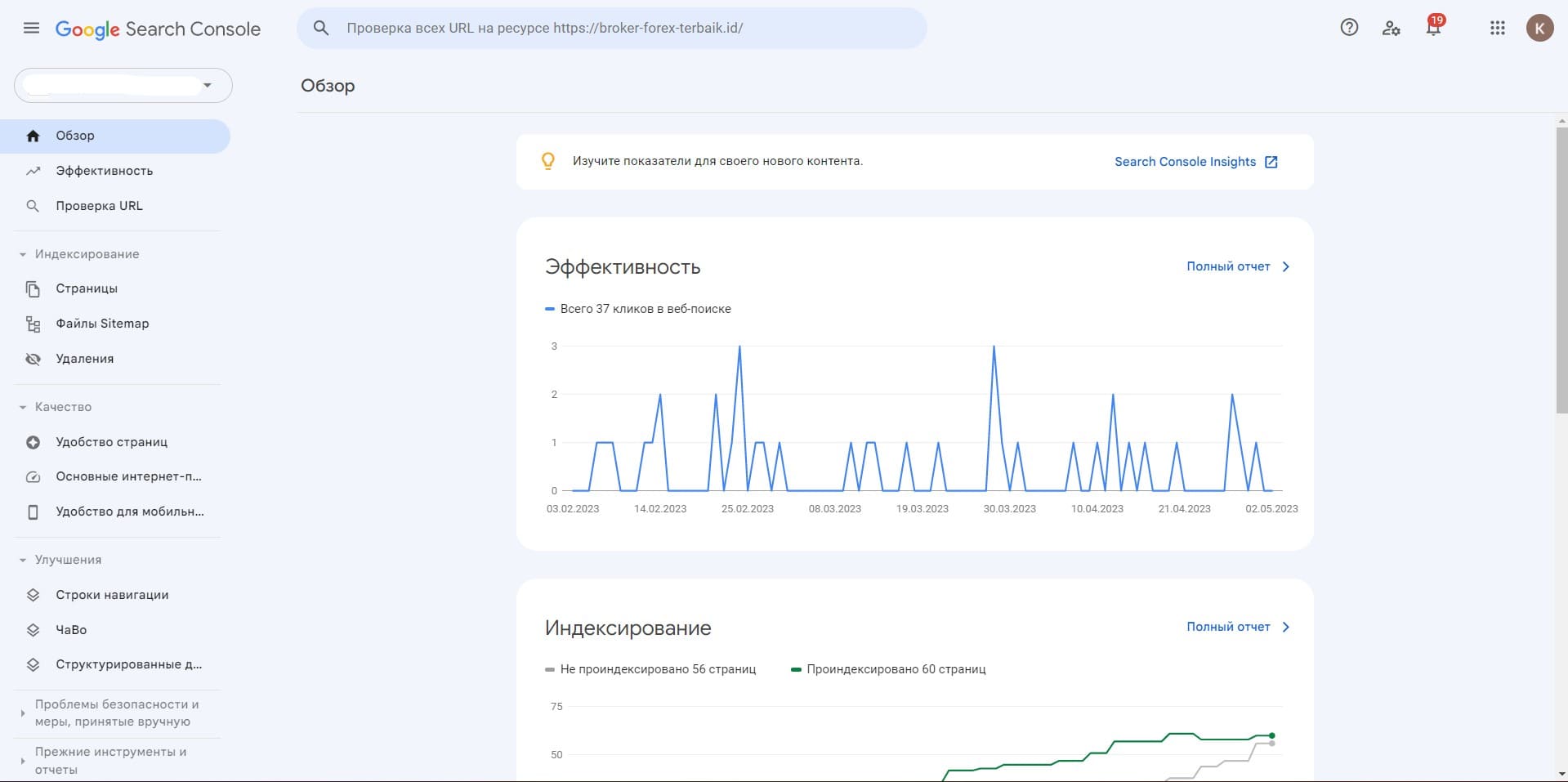Click the trend icon beside Эффективность
Screen dimensions: 1568x782
[x=33, y=171]
